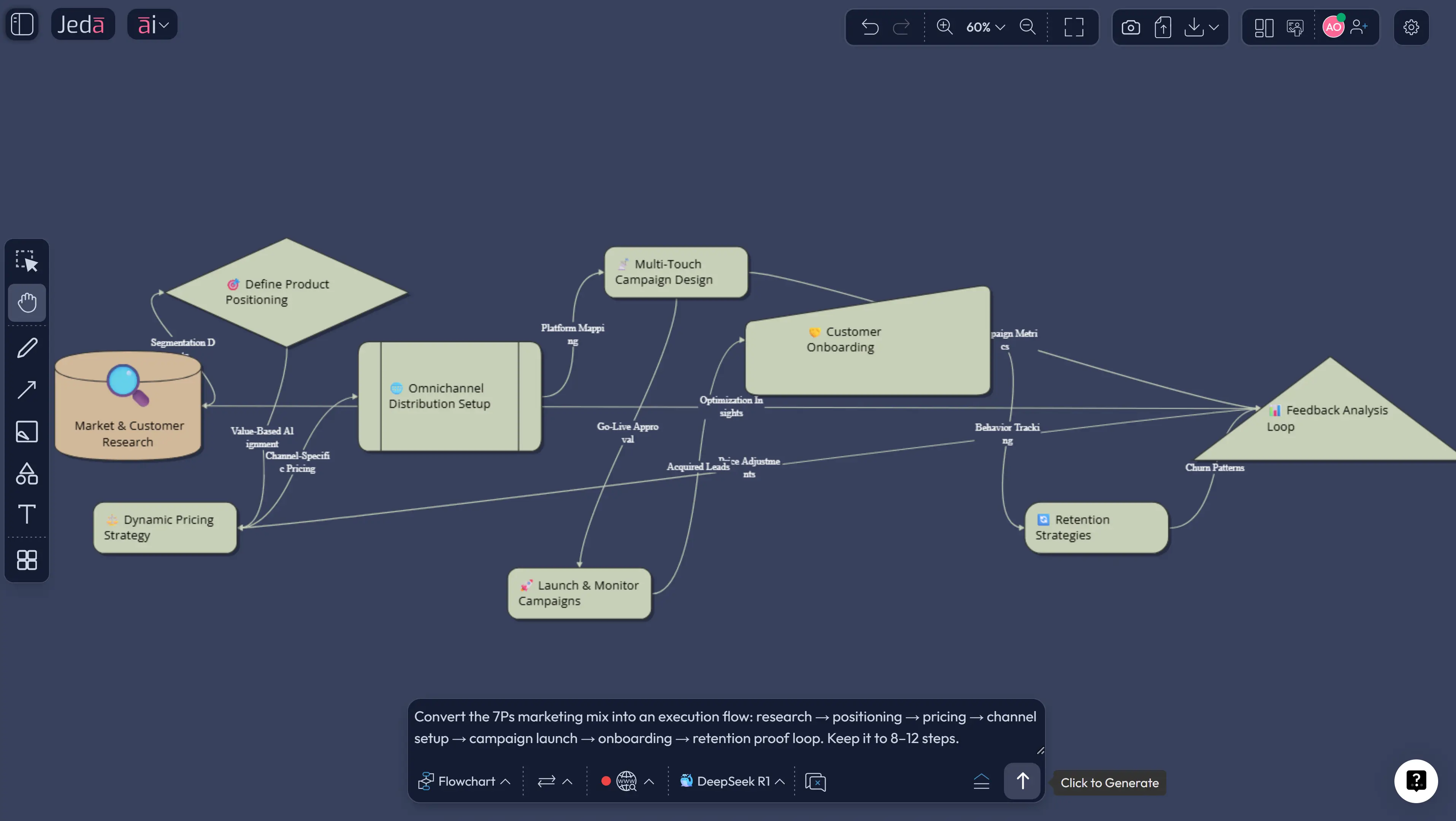Expand the Flowchart type dropdown
The width and height of the screenshot is (1456, 821).
tap(465, 781)
